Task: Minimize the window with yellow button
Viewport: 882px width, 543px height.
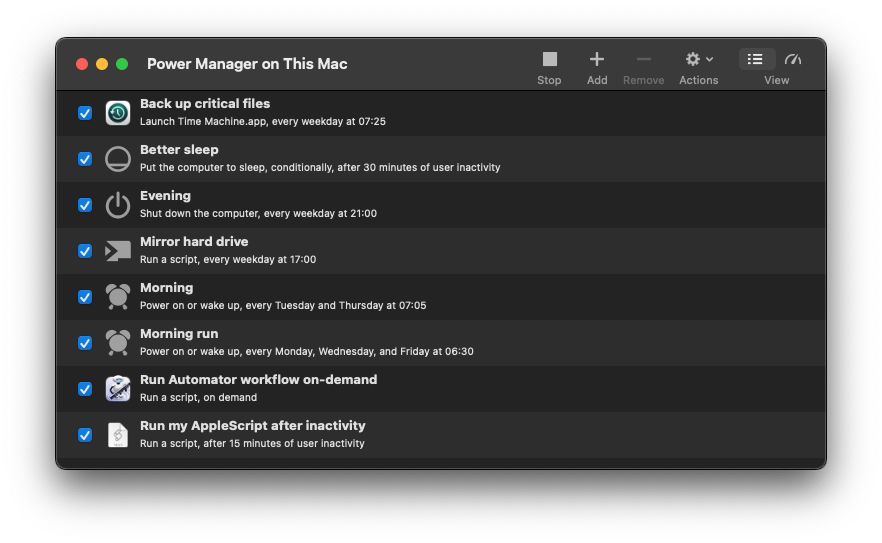Action: point(102,64)
